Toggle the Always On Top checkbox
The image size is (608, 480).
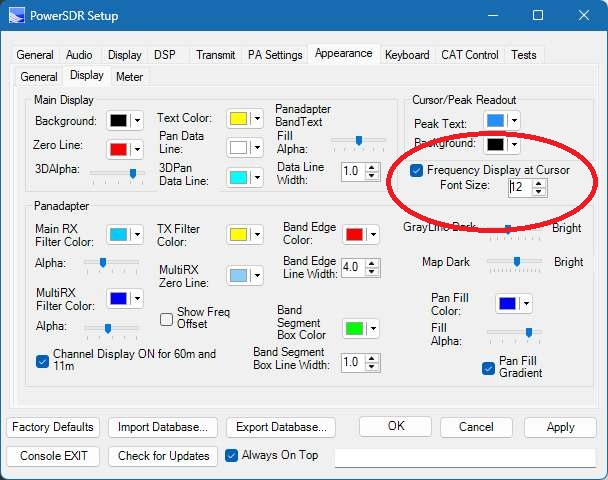pyautogui.click(x=231, y=455)
